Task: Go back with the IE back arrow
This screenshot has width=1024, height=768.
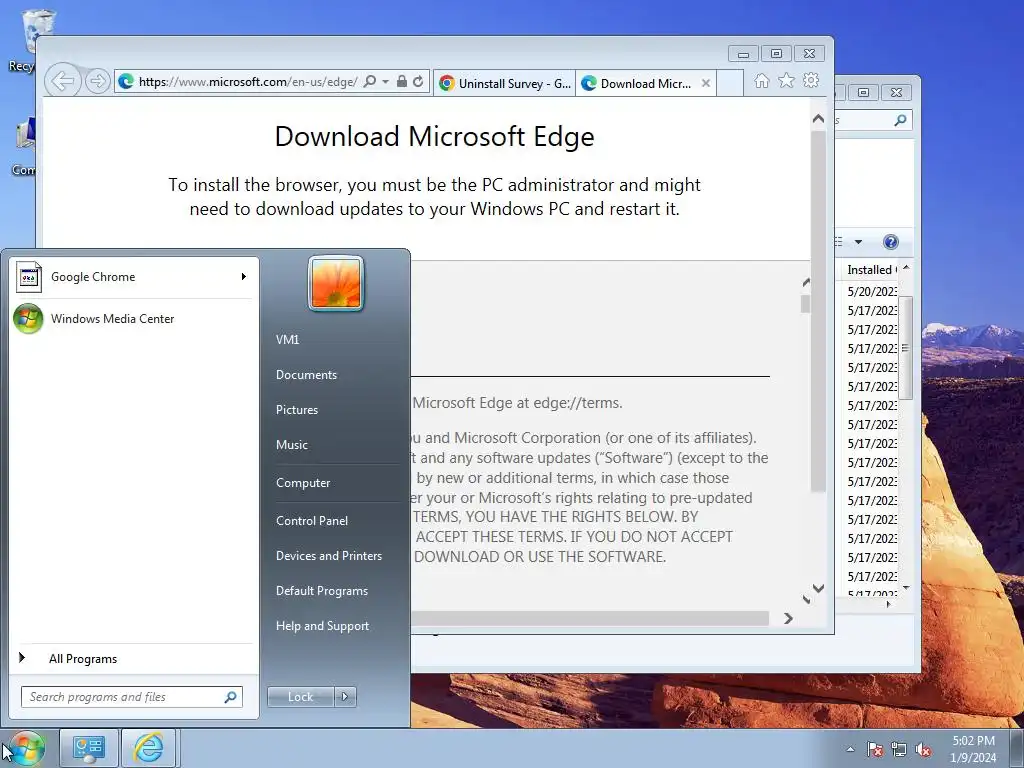Action: (63, 82)
